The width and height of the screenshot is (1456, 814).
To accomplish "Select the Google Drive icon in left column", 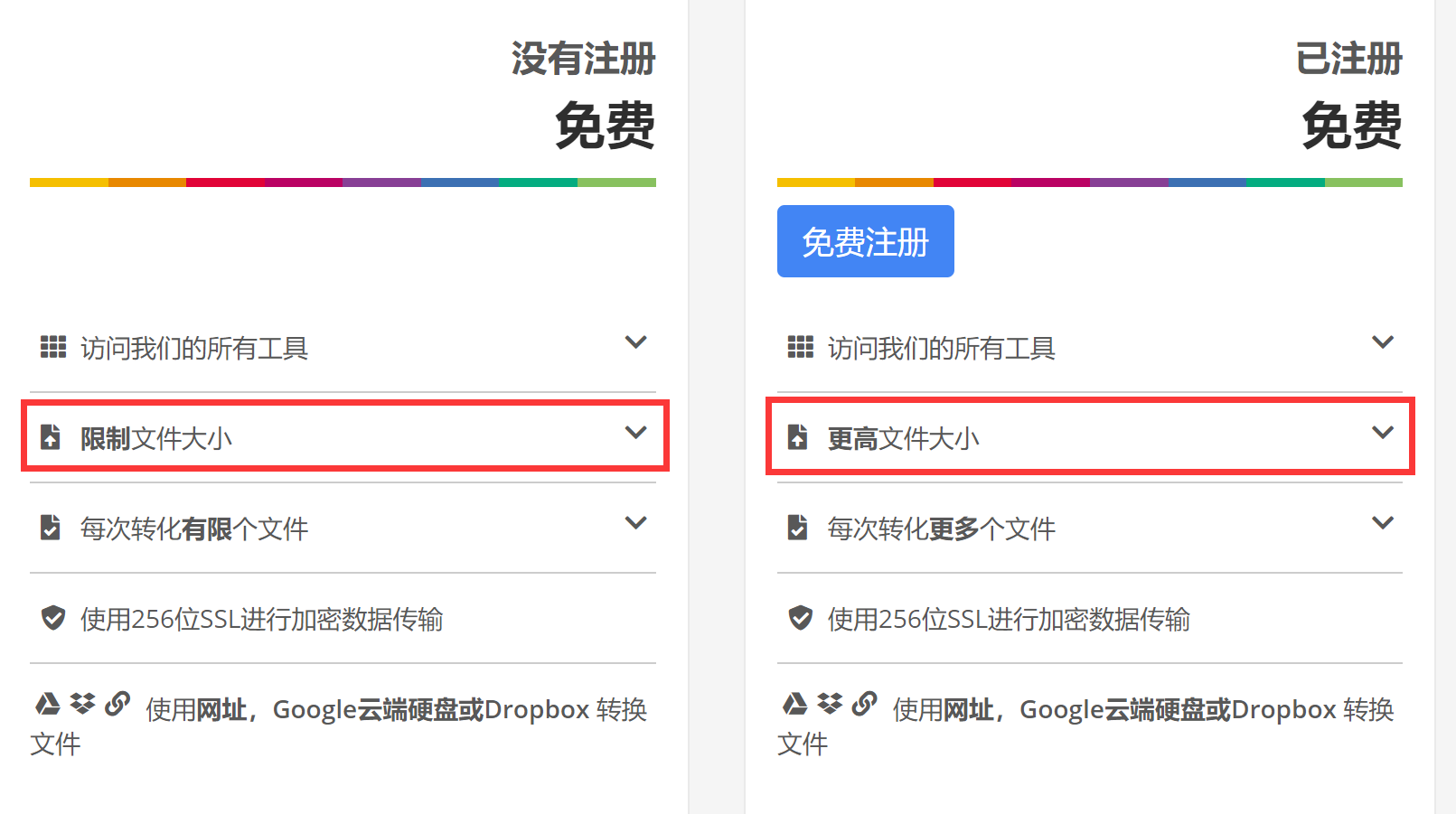I will tap(46, 704).
